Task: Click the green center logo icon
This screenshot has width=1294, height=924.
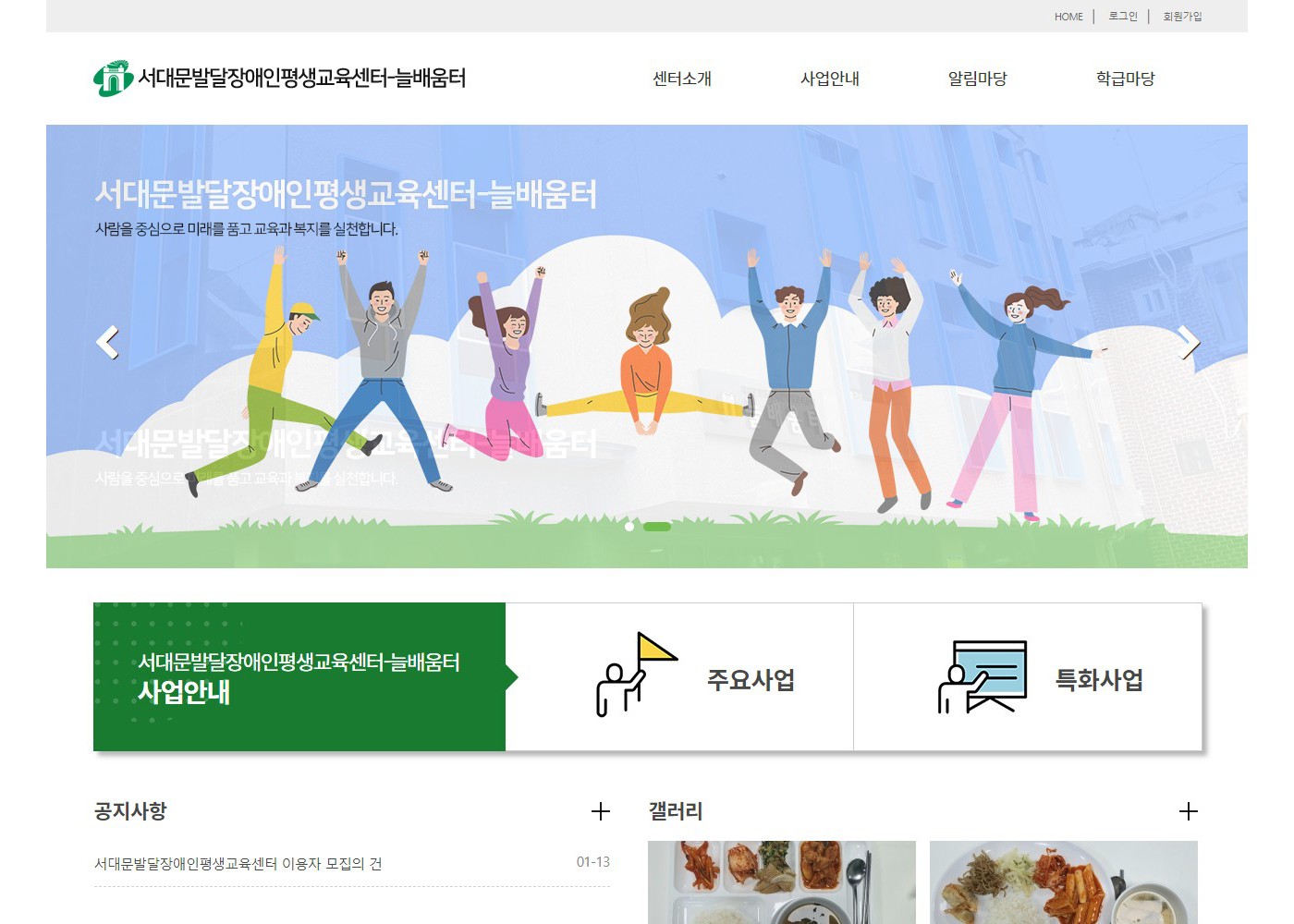Action: [113, 79]
